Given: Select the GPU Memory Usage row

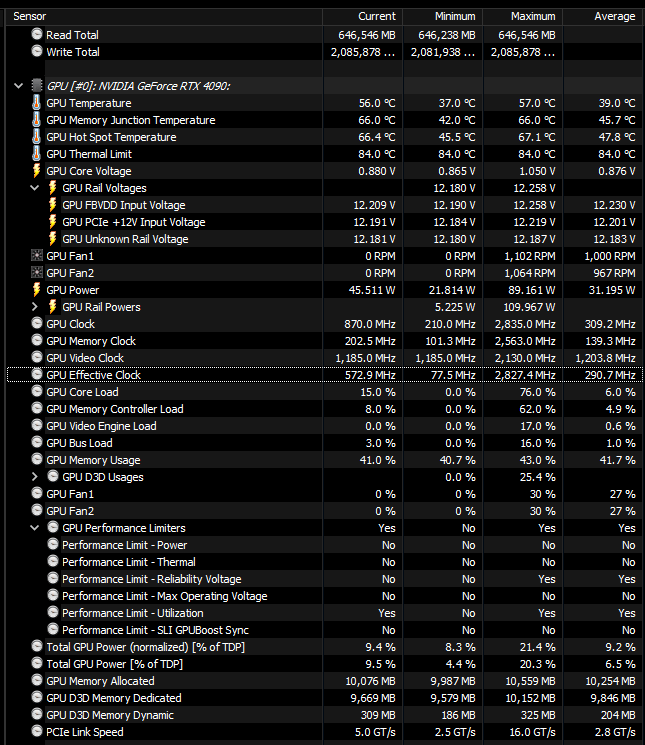Looking at the screenshot, I should point(325,460).
